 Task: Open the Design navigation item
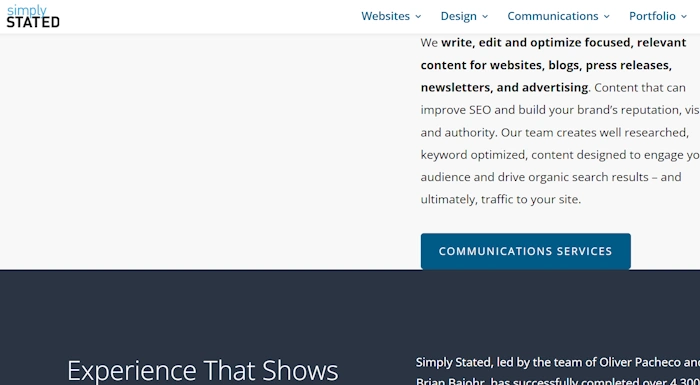464,16
